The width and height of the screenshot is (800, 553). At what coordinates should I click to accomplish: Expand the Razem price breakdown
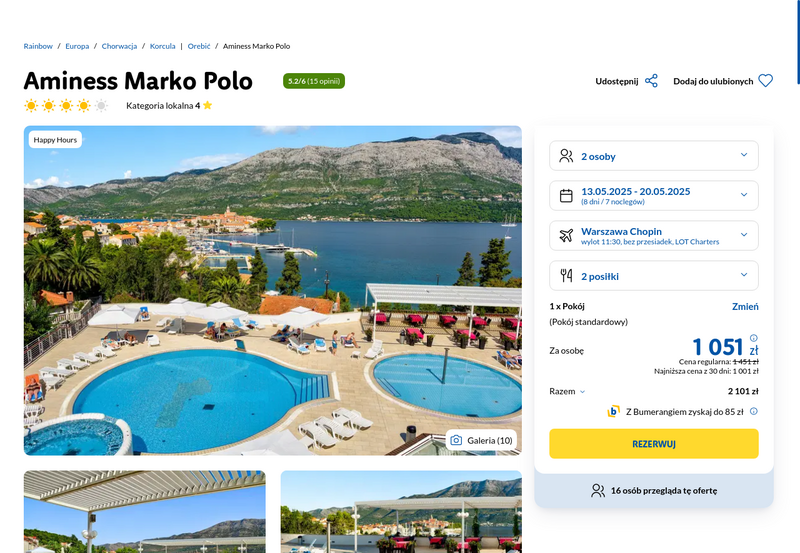(x=567, y=391)
